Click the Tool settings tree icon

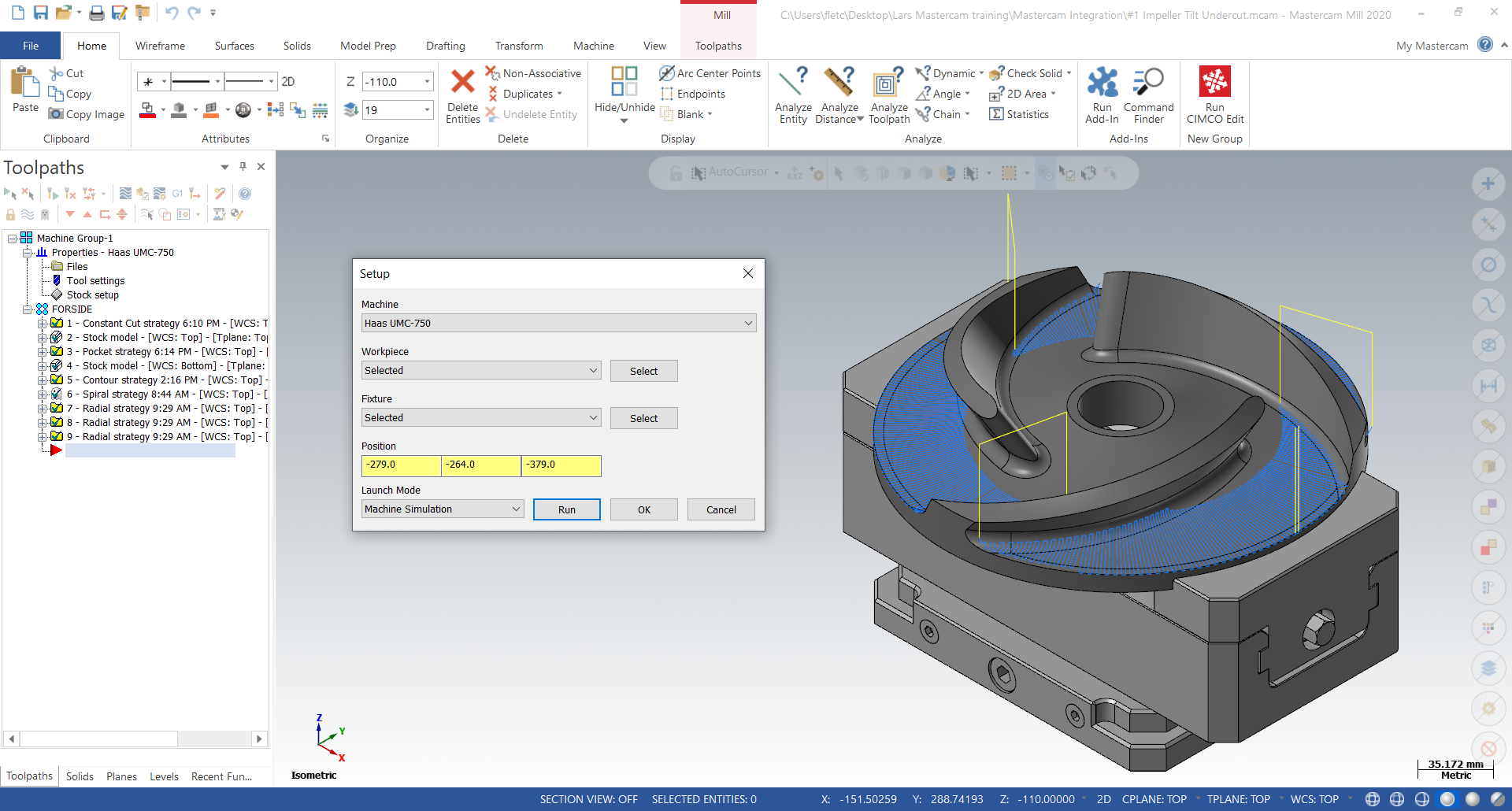coord(57,280)
